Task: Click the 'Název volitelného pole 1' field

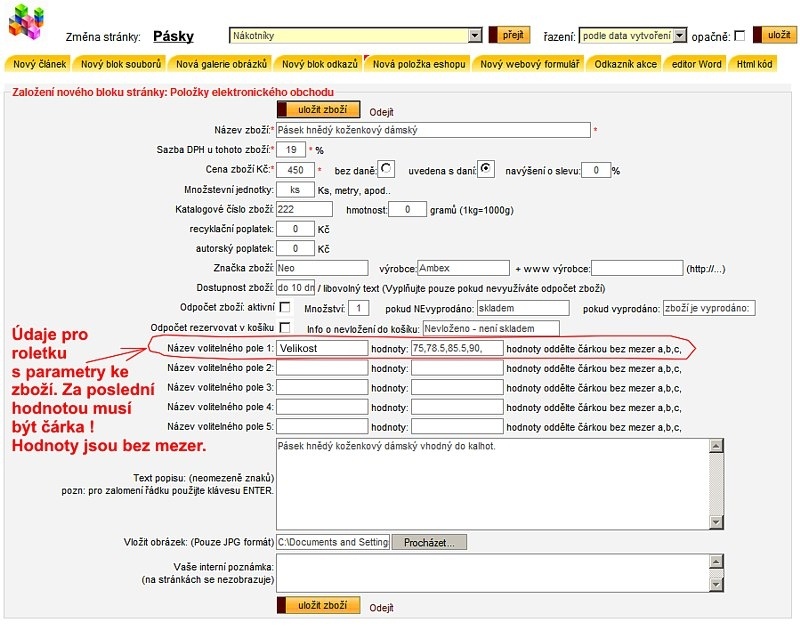Action: (x=322, y=348)
